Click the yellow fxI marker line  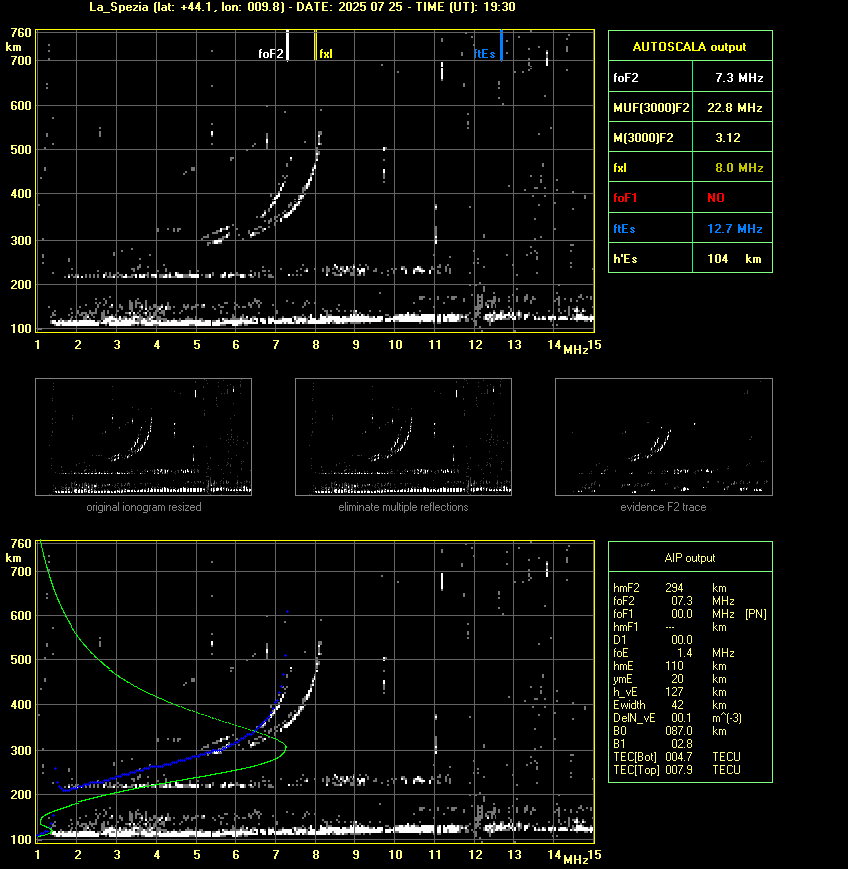coord(315,45)
